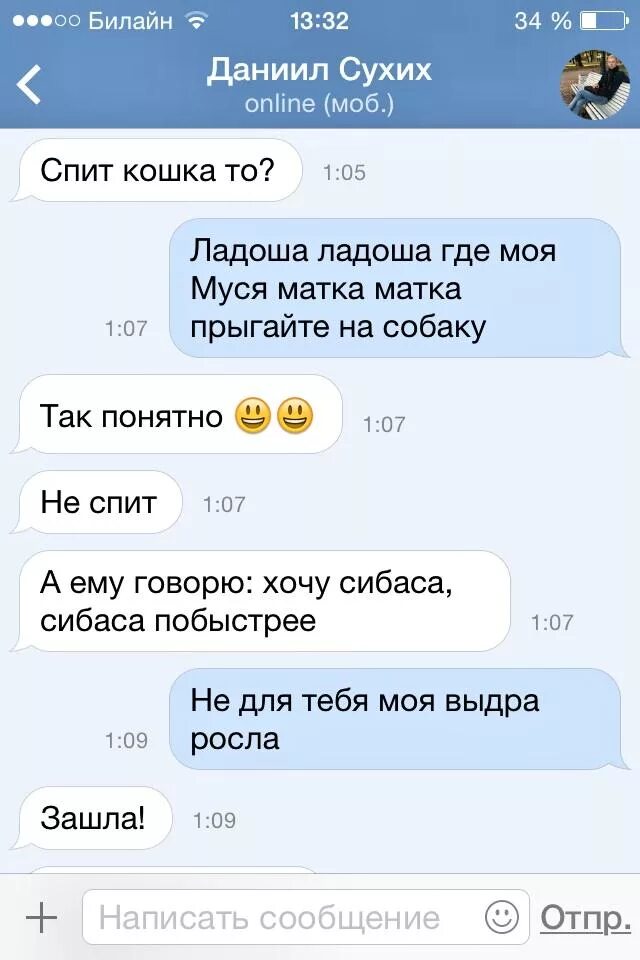Select the message about сибаса побыстрее
640x960 pixels.
click(260, 601)
